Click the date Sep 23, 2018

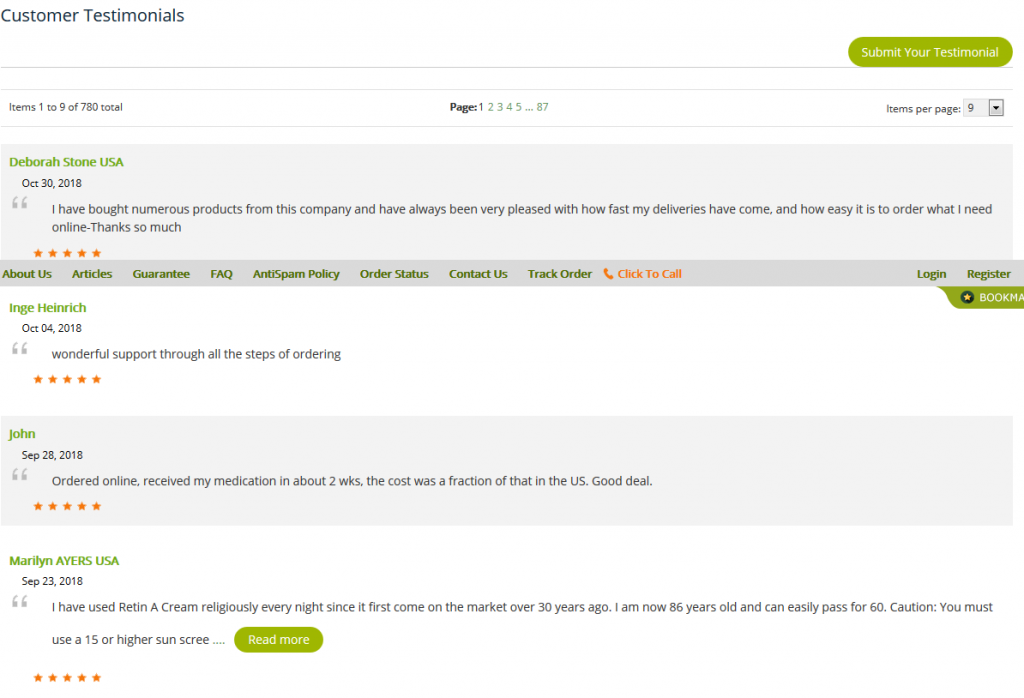click(52, 581)
